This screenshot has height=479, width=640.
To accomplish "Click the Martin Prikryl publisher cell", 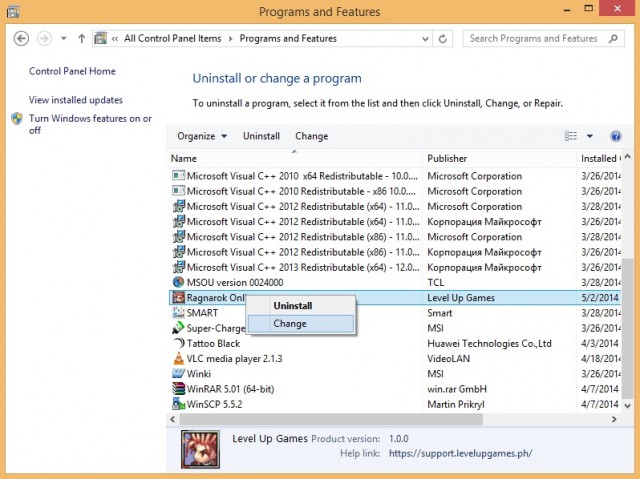I will click(456, 404).
